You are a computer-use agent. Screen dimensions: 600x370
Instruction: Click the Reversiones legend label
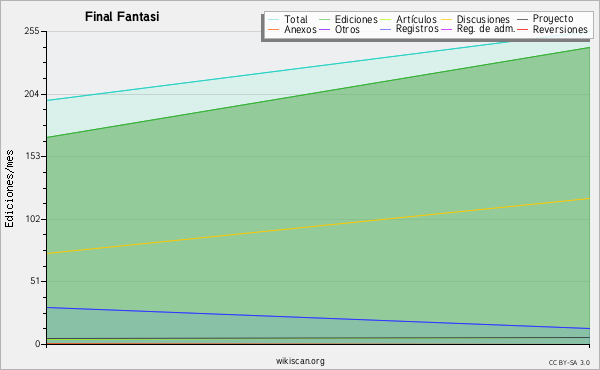click(560, 29)
